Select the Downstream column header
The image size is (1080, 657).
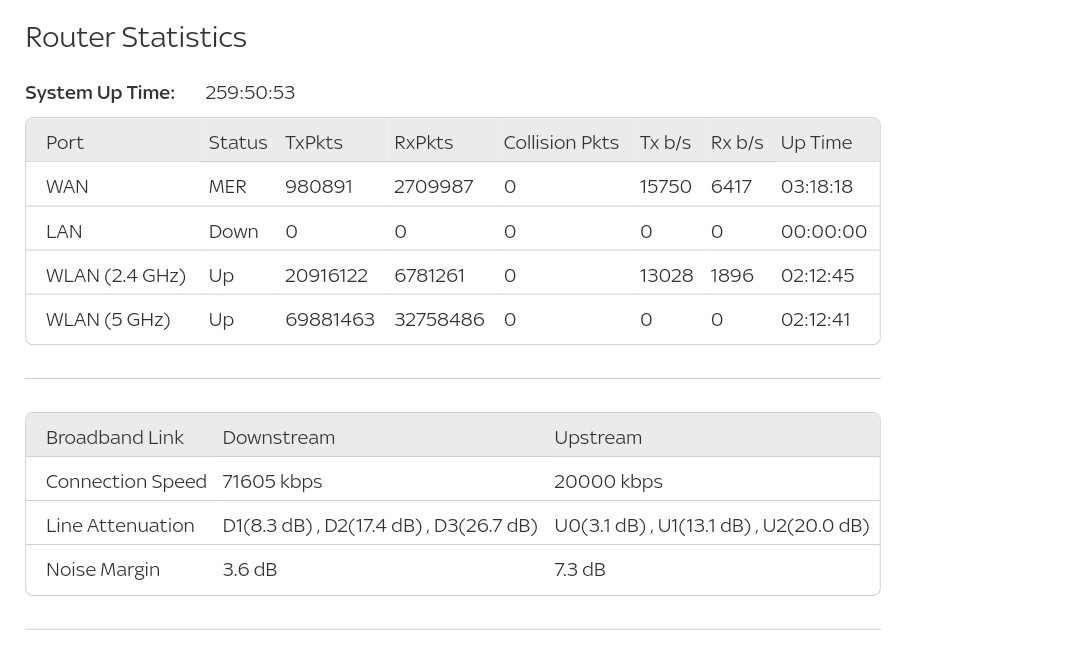278,437
